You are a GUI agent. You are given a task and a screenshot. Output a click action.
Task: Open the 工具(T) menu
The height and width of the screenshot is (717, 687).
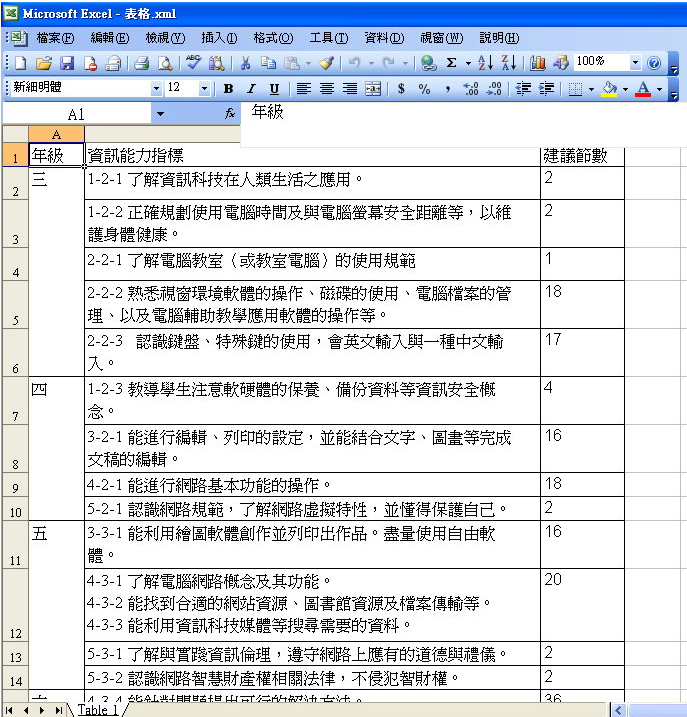328,37
